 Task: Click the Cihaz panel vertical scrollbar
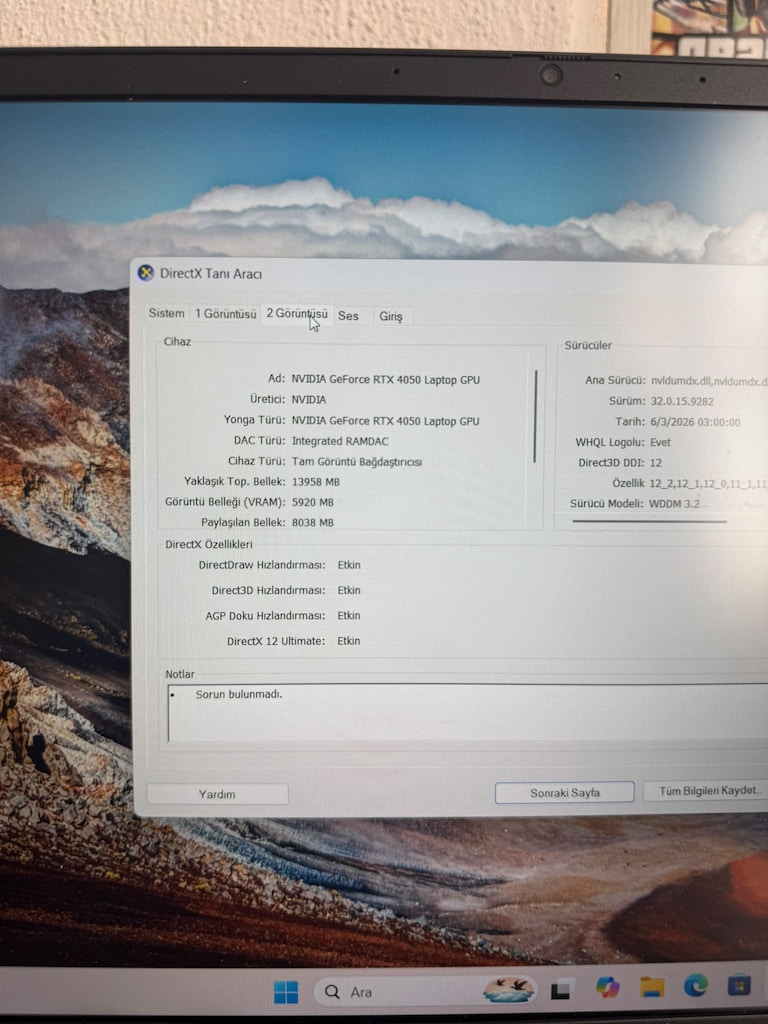[536, 416]
